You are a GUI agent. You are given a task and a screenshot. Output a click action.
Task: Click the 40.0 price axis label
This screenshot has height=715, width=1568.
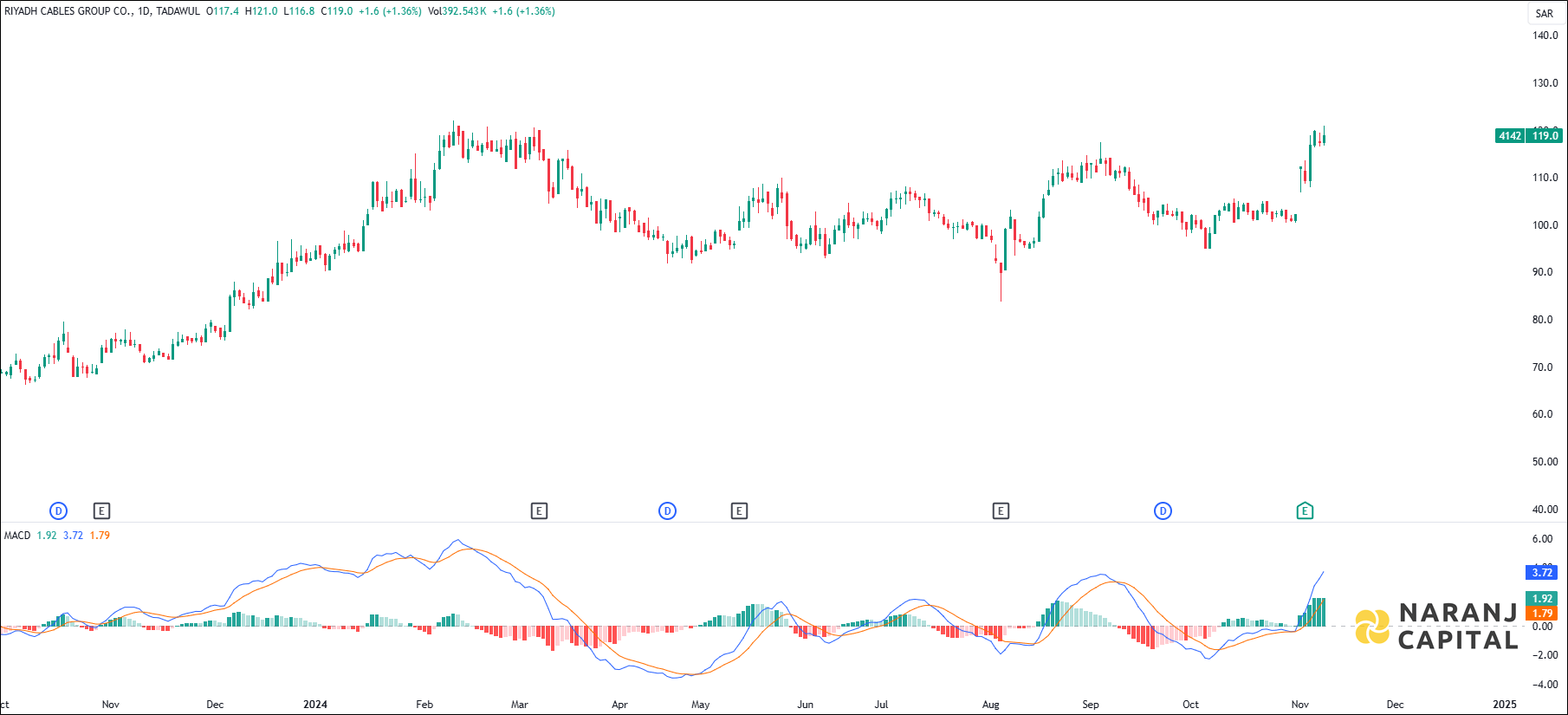(x=1543, y=510)
